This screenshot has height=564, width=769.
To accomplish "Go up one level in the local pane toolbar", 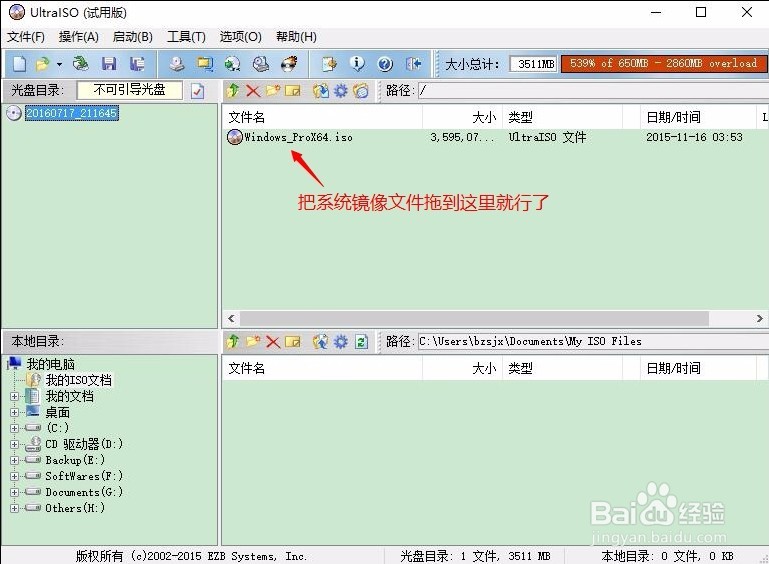I will (233, 341).
